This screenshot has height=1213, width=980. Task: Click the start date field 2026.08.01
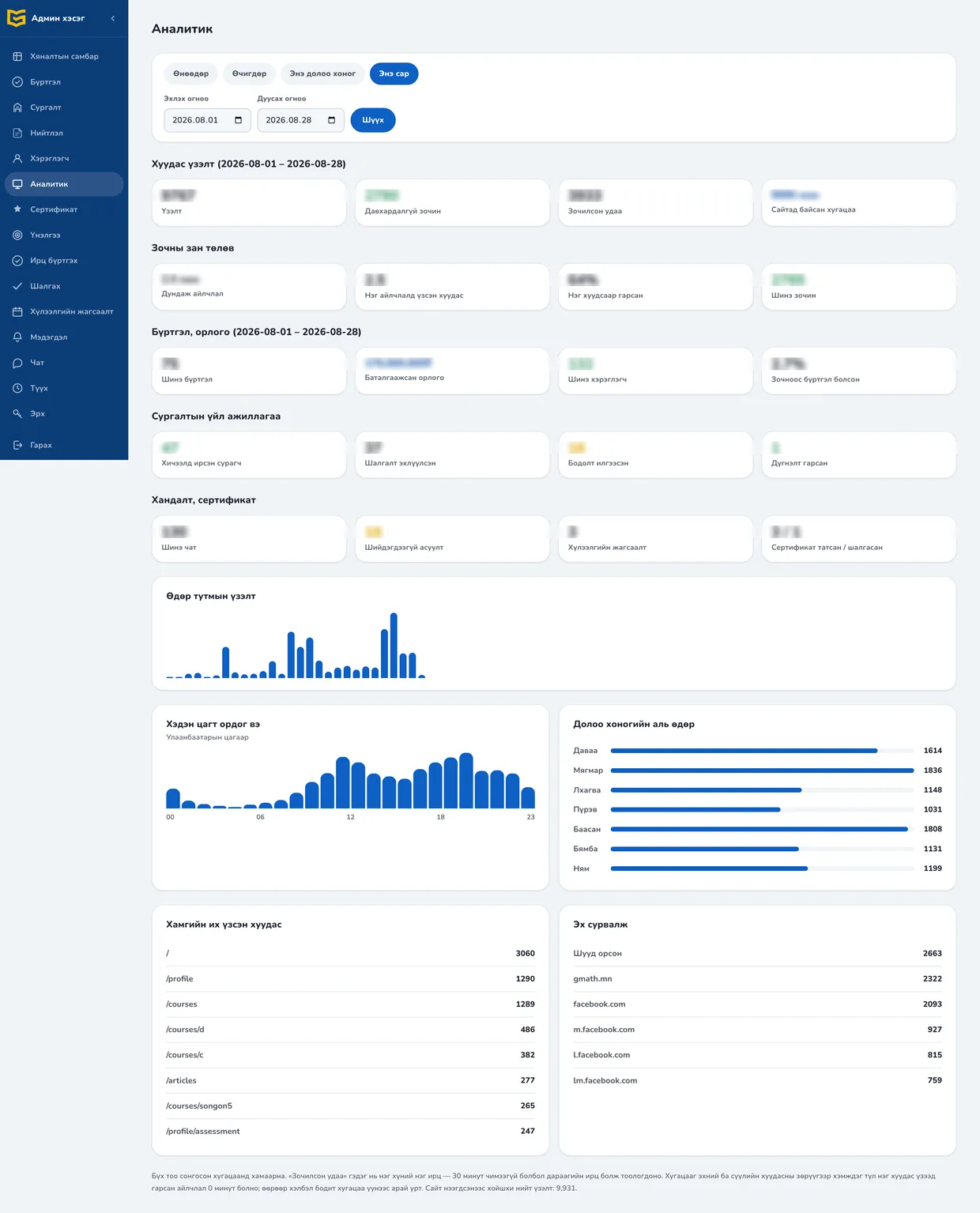[207, 120]
